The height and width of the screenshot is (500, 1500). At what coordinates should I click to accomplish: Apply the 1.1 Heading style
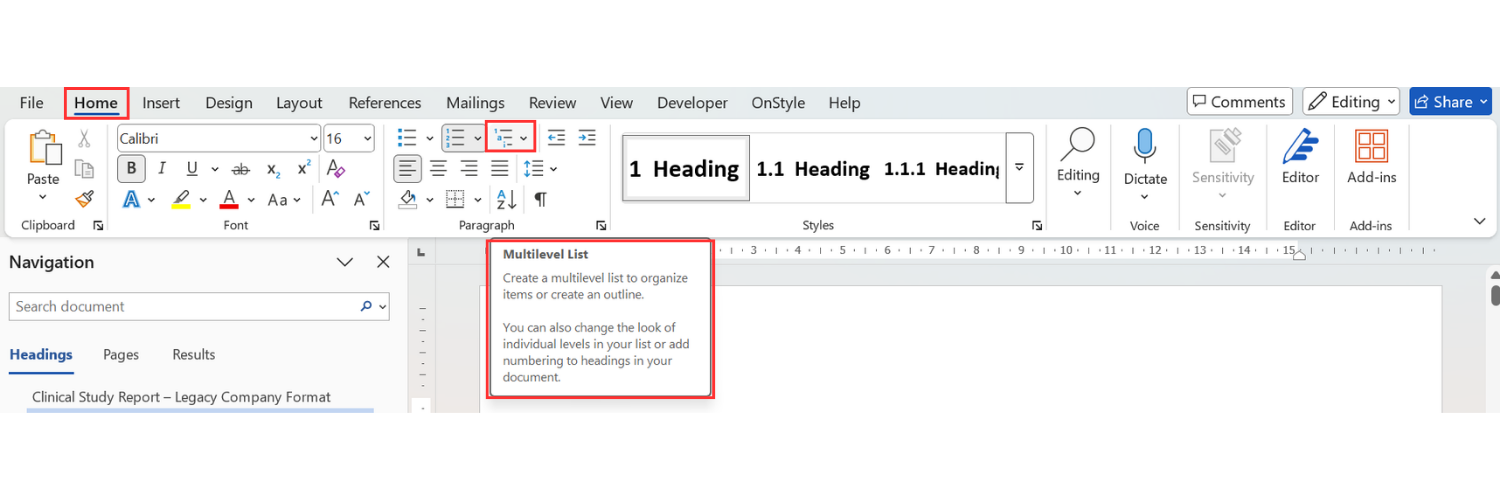pos(813,168)
